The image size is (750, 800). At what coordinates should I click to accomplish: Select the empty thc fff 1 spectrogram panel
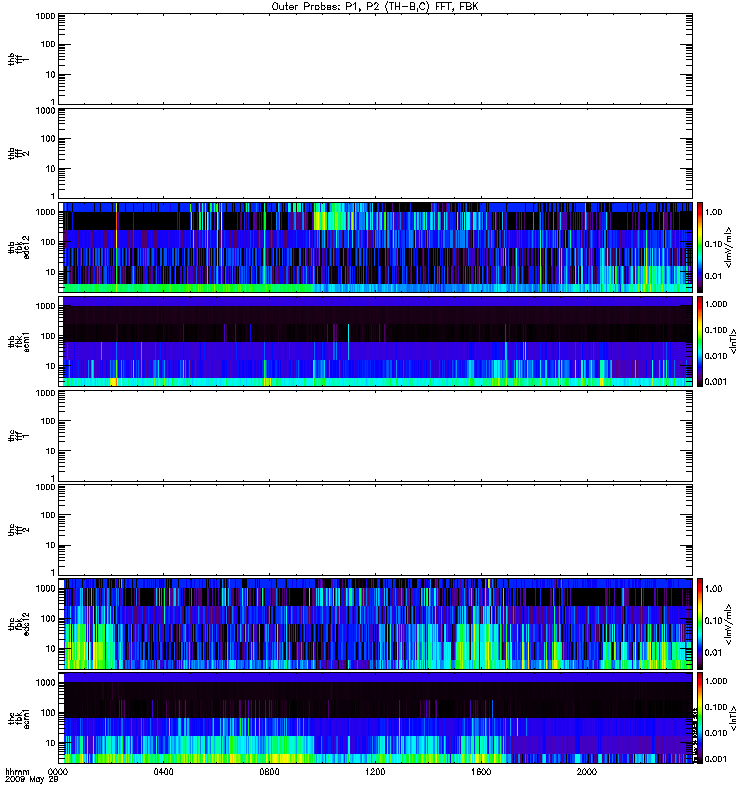point(376,436)
